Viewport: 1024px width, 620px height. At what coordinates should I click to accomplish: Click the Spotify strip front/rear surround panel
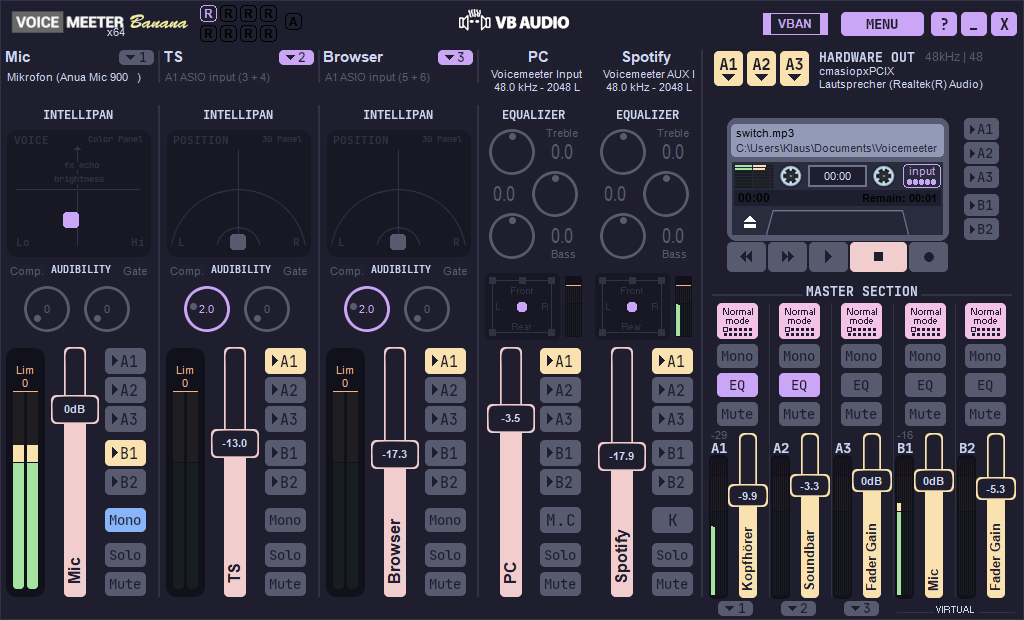click(632, 307)
